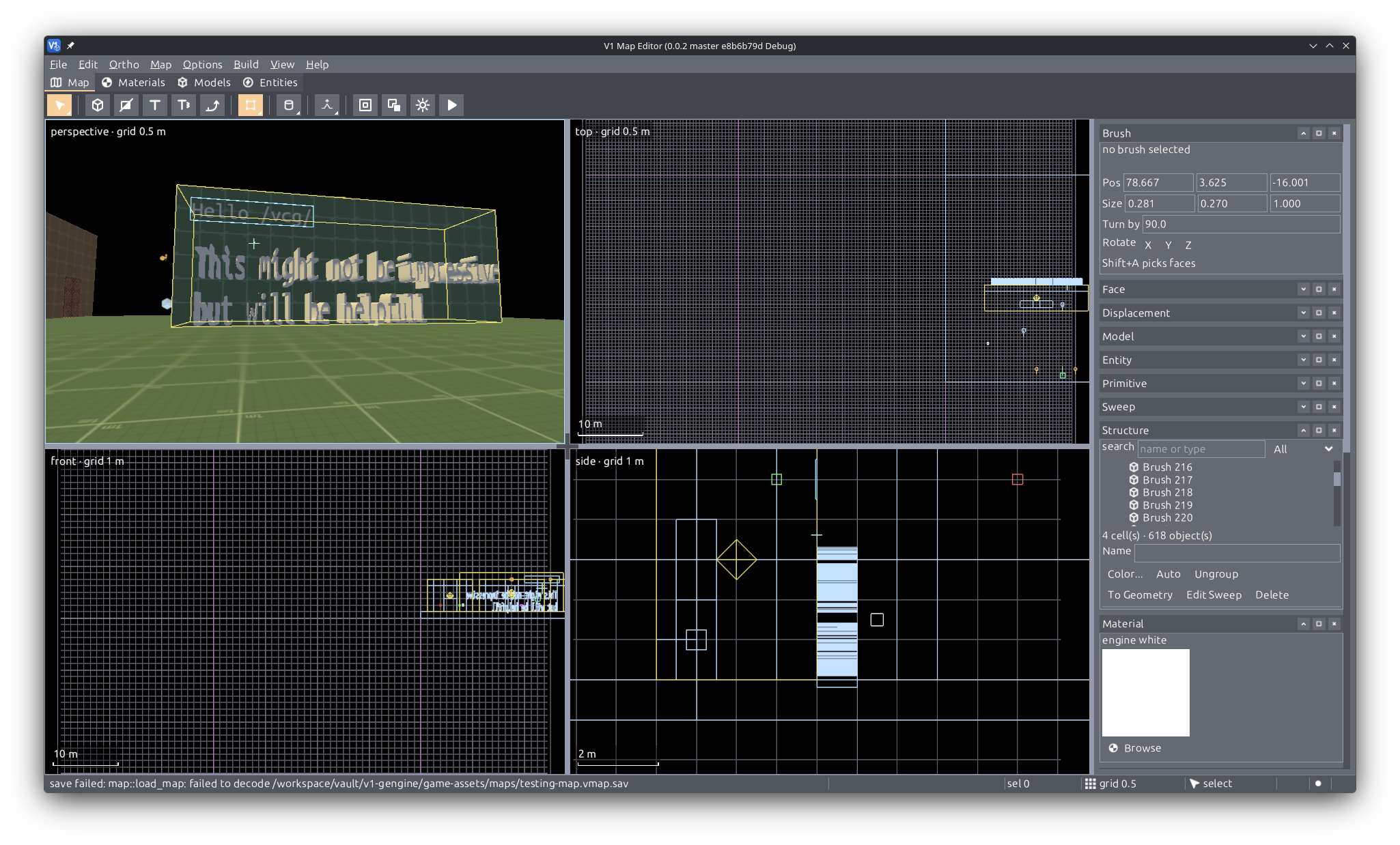Open the Edit menu

(88, 64)
